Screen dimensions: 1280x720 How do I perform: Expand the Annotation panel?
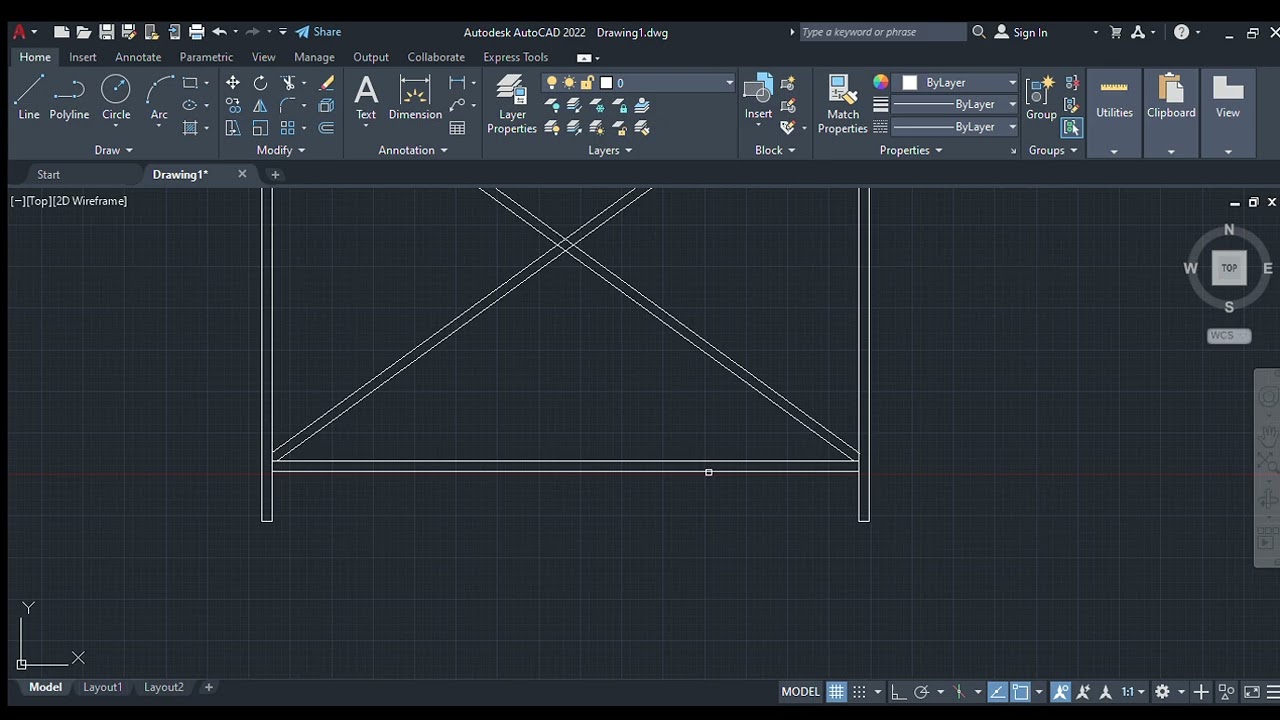[x=413, y=150]
